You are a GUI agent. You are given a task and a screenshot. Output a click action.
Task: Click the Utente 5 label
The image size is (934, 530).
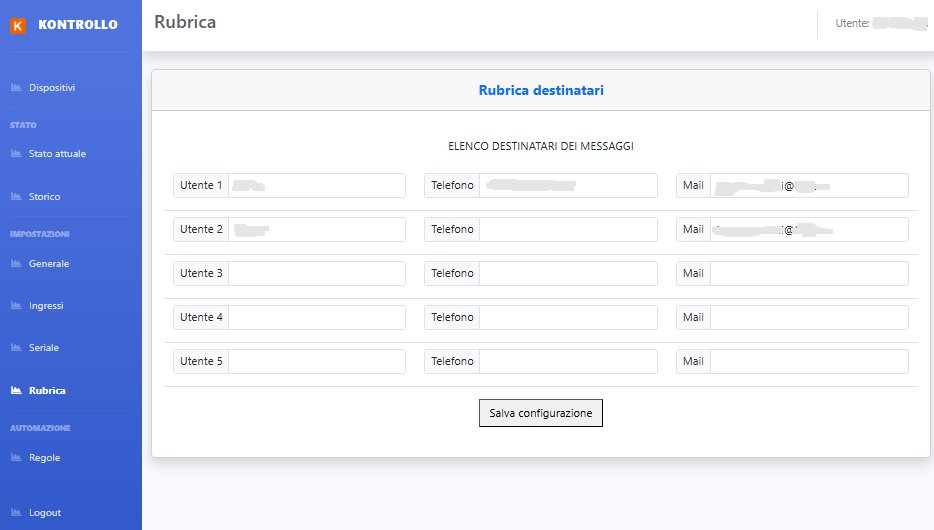click(x=201, y=361)
